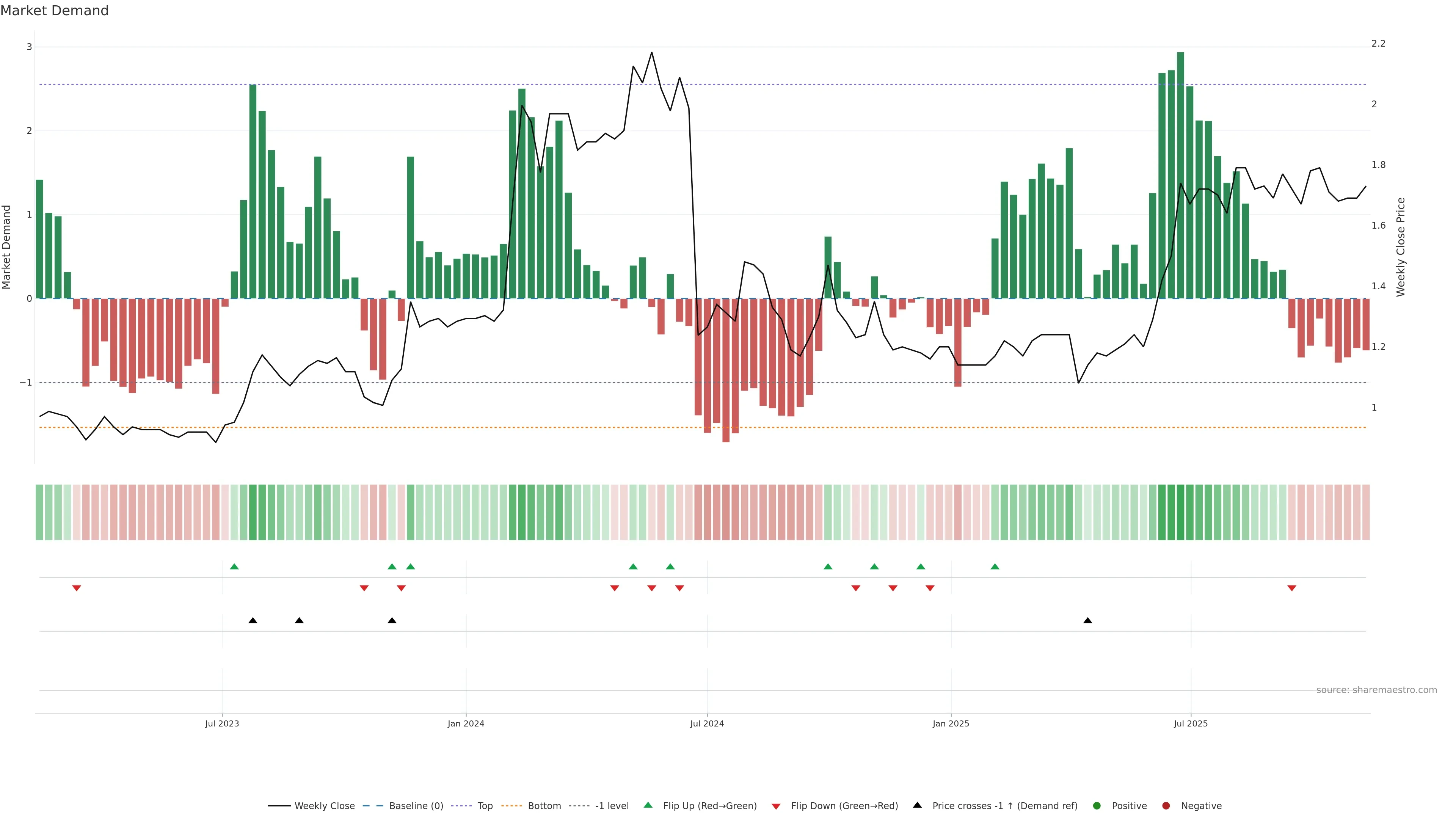The image size is (1456, 819).
Task: Click the Weekly Close Price axis title
Action: [x=1400, y=247]
